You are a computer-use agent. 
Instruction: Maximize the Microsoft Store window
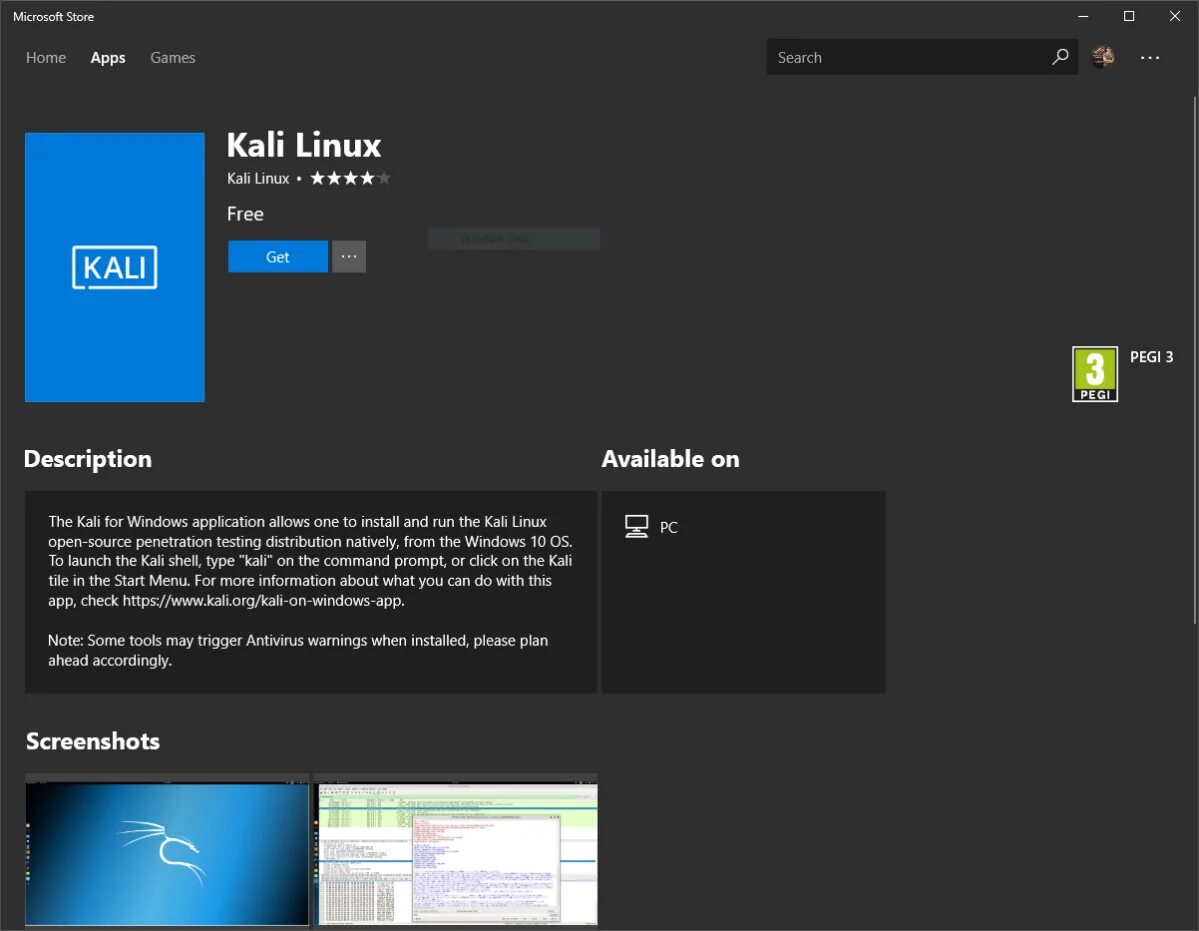[1129, 16]
